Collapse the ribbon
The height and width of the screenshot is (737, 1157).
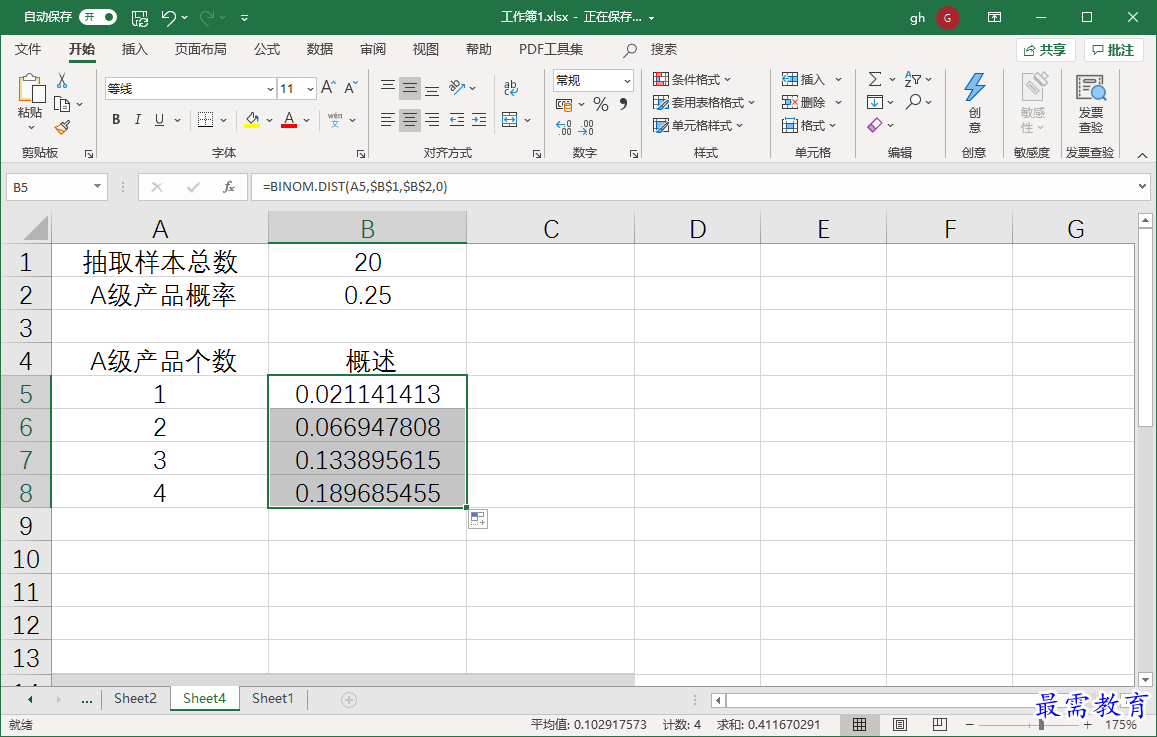pos(1142,154)
